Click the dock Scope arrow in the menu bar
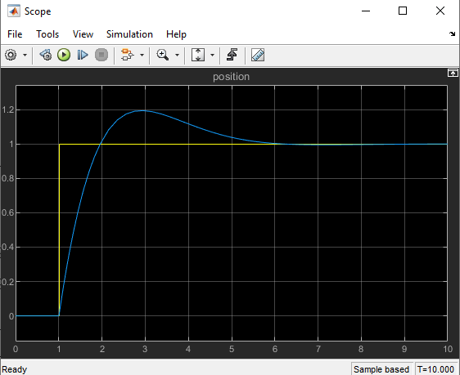Screen dimensions: 460x375 (x=452, y=34)
